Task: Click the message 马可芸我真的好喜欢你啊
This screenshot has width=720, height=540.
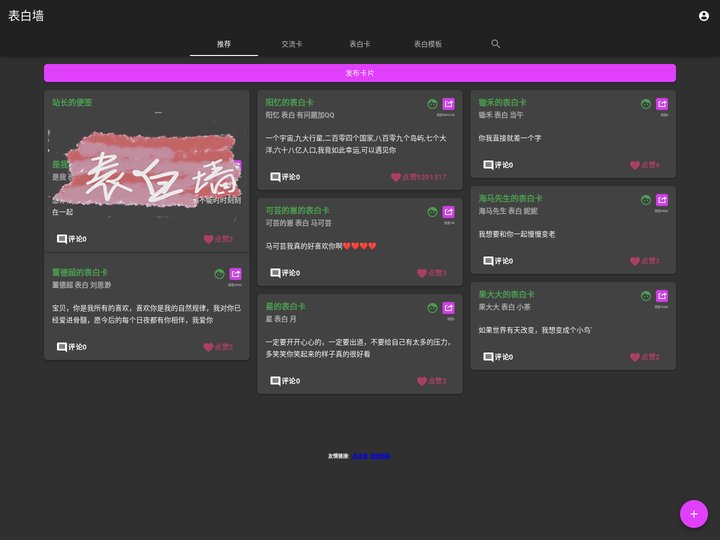Action: pos(321,246)
